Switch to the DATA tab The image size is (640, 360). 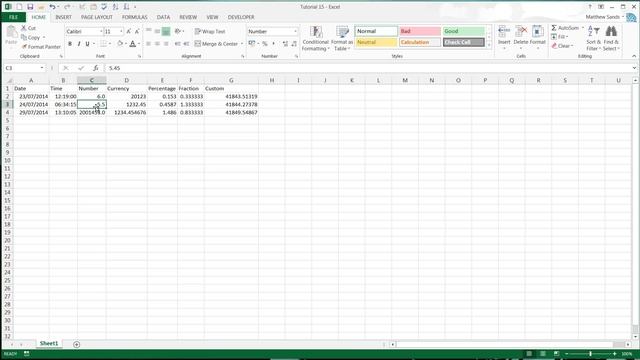pos(163,17)
